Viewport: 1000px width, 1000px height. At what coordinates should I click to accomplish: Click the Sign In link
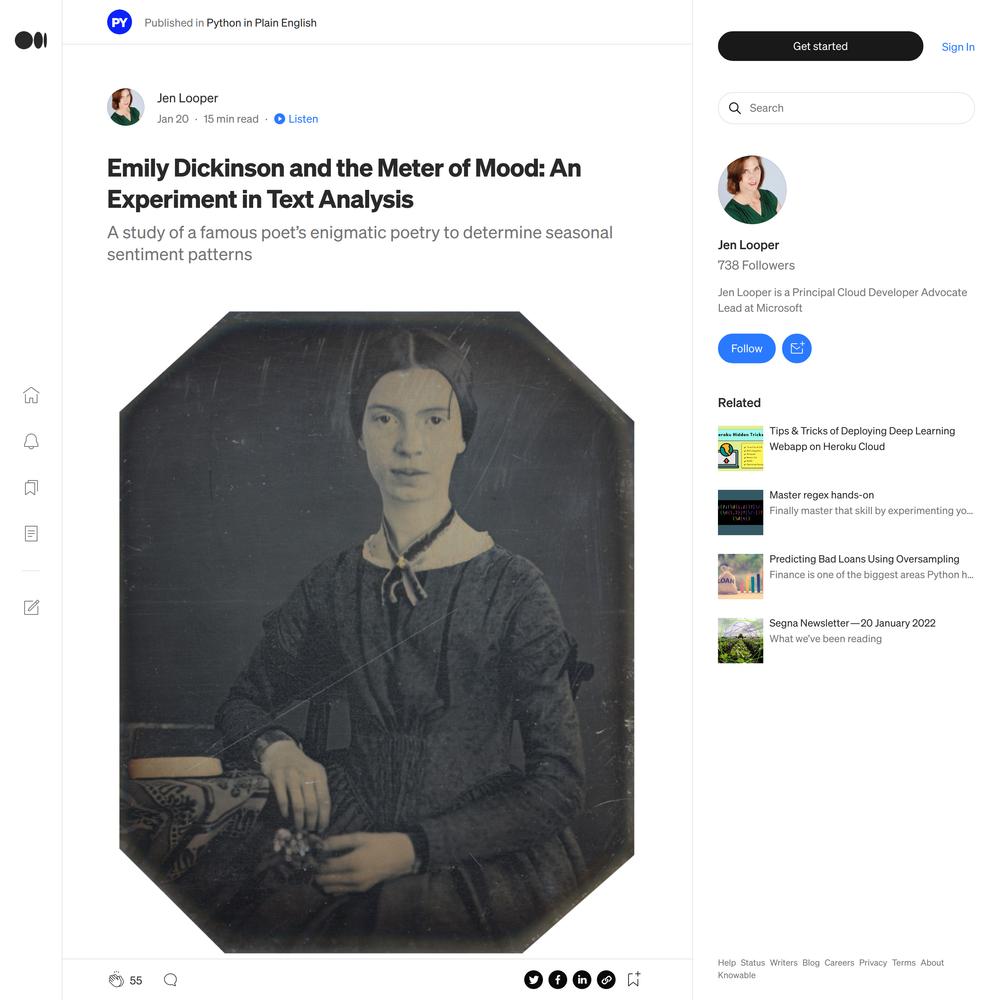(958, 47)
